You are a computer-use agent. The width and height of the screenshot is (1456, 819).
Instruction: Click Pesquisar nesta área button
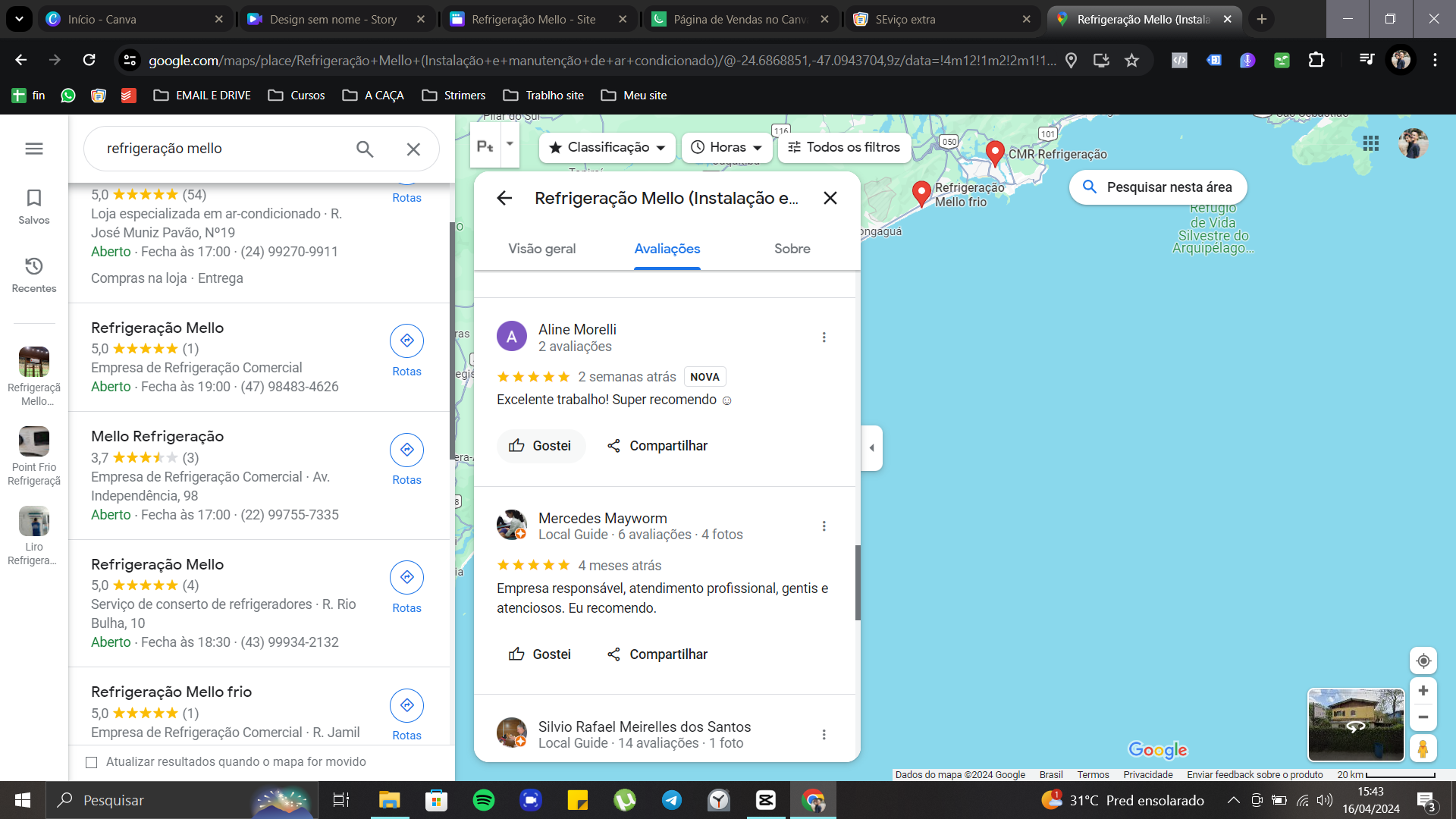1158,187
